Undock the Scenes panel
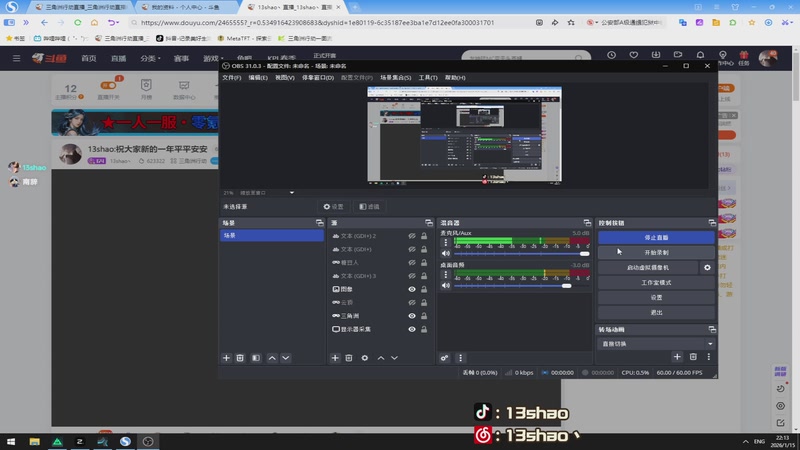 click(x=319, y=223)
